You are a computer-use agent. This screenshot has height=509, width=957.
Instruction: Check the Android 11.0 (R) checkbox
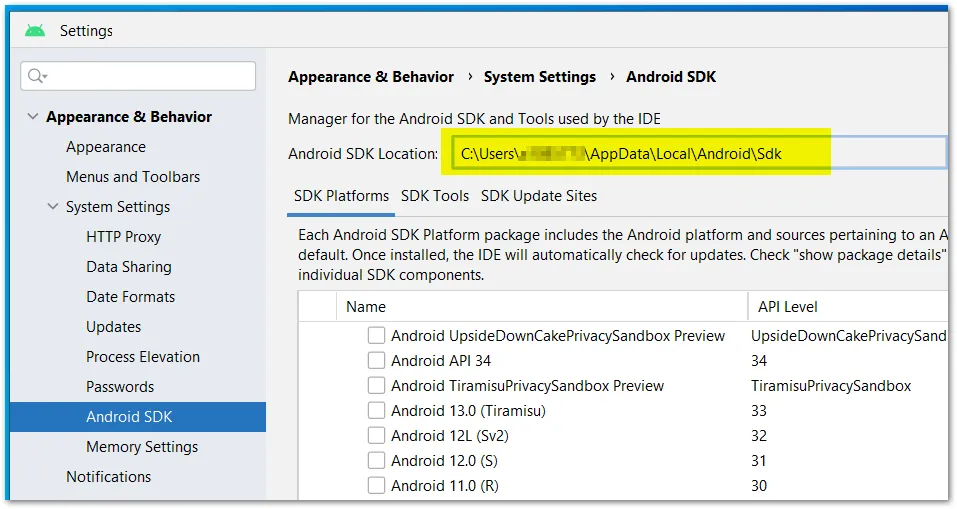(x=377, y=486)
